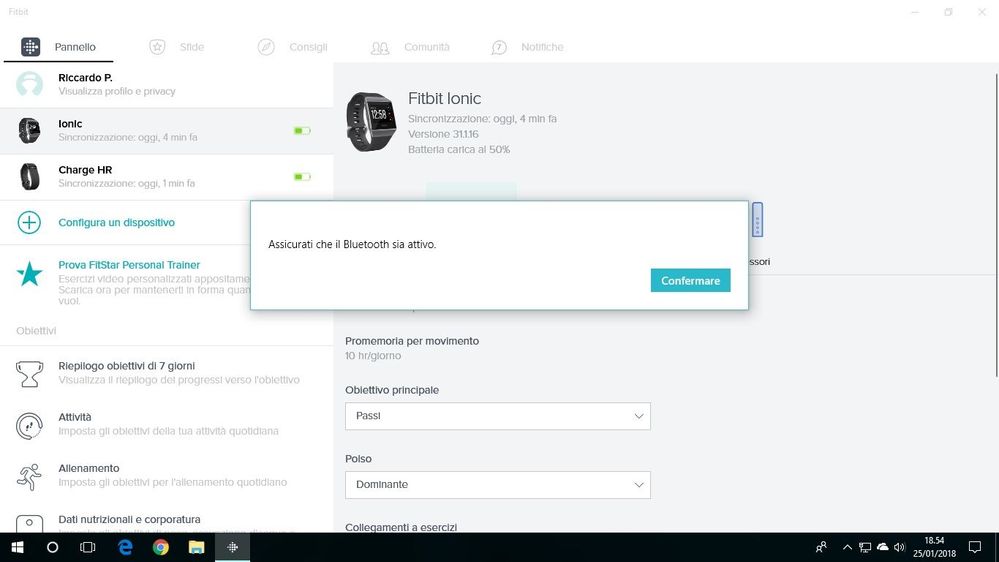
Task: Confirm the Bluetooth dialog with Confermare
Action: point(690,280)
